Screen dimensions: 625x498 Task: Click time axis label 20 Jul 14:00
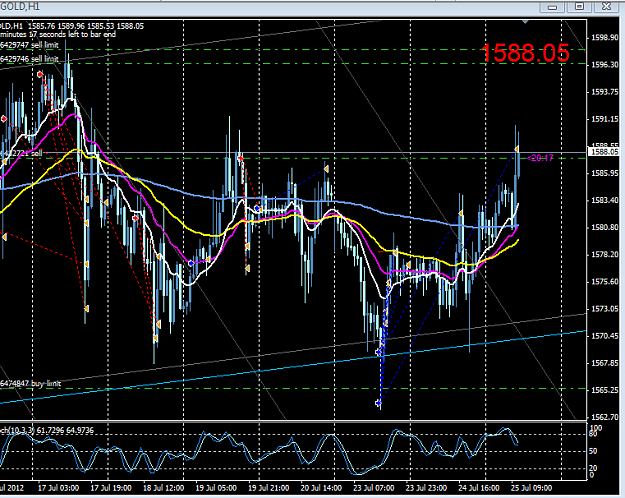click(321, 488)
